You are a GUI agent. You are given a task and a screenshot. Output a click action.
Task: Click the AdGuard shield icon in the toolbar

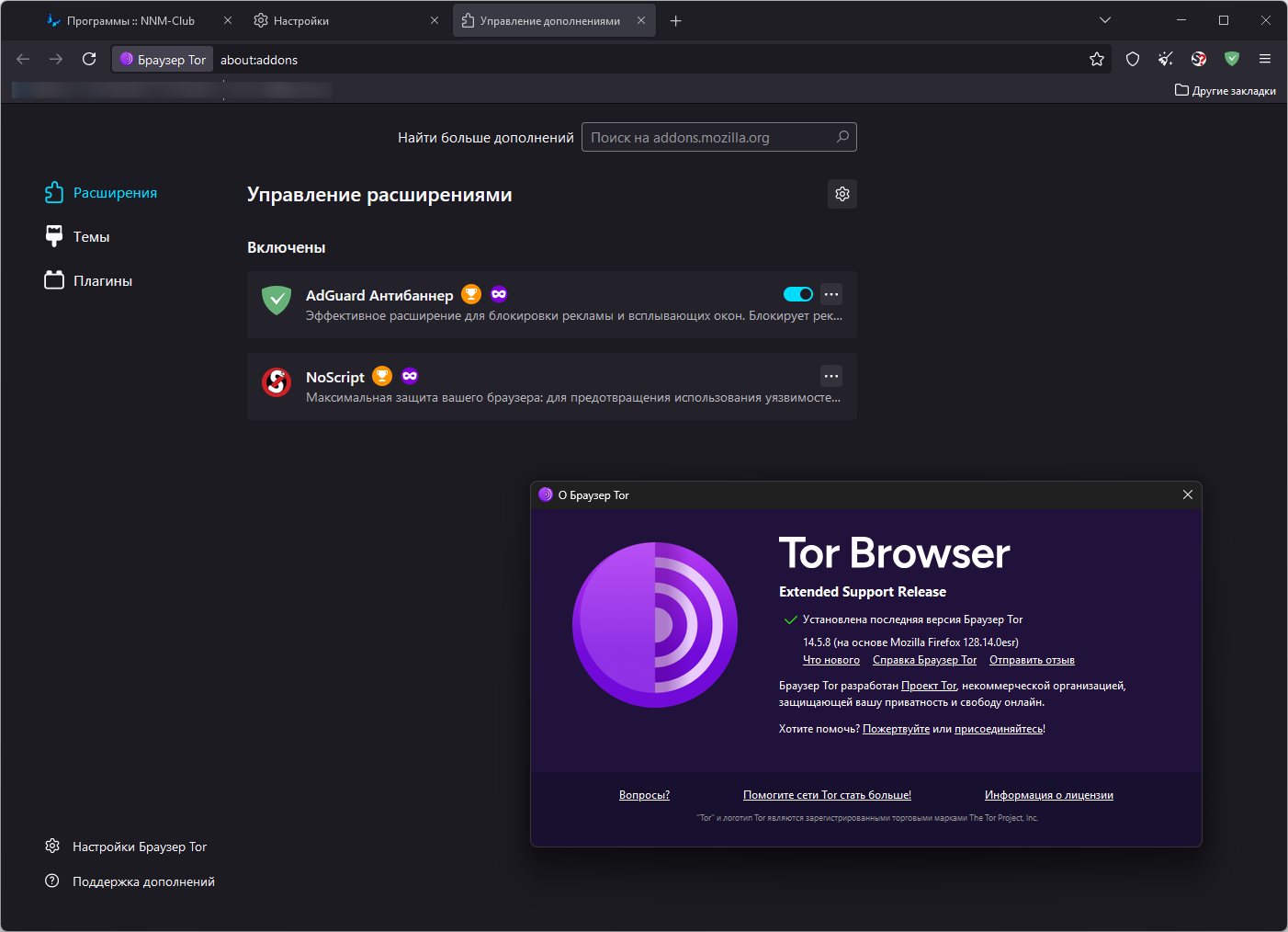tap(1232, 59)
